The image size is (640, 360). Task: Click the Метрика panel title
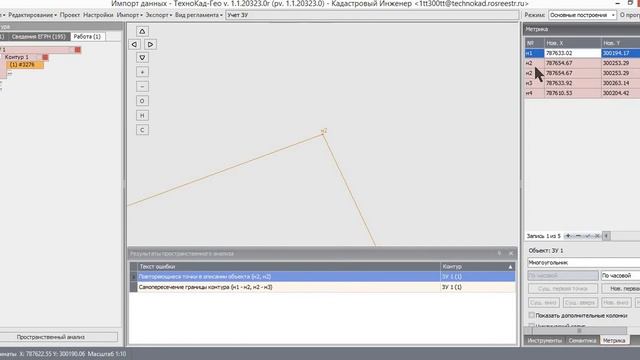[x=536, y=29]
